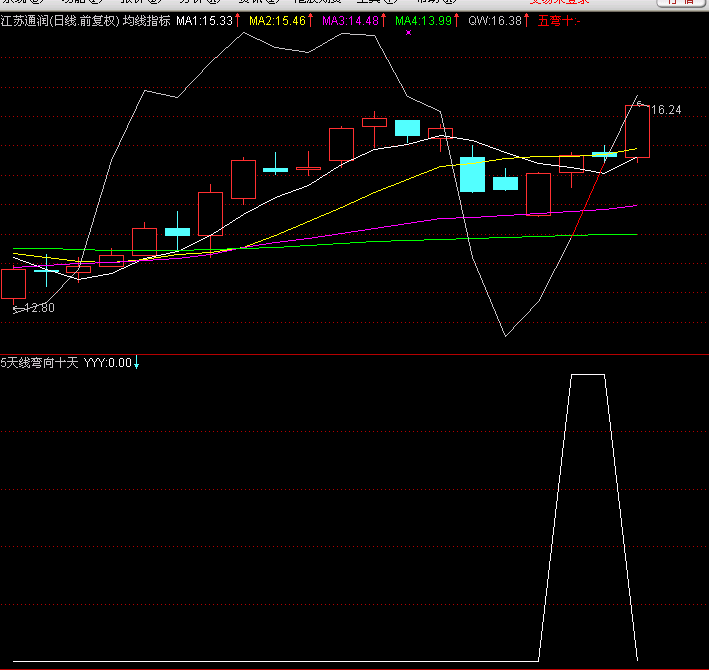Click the 均线指标 indicator name
Image resolution: width=709 pixels, height=670 pixels.
coord(146,20)
